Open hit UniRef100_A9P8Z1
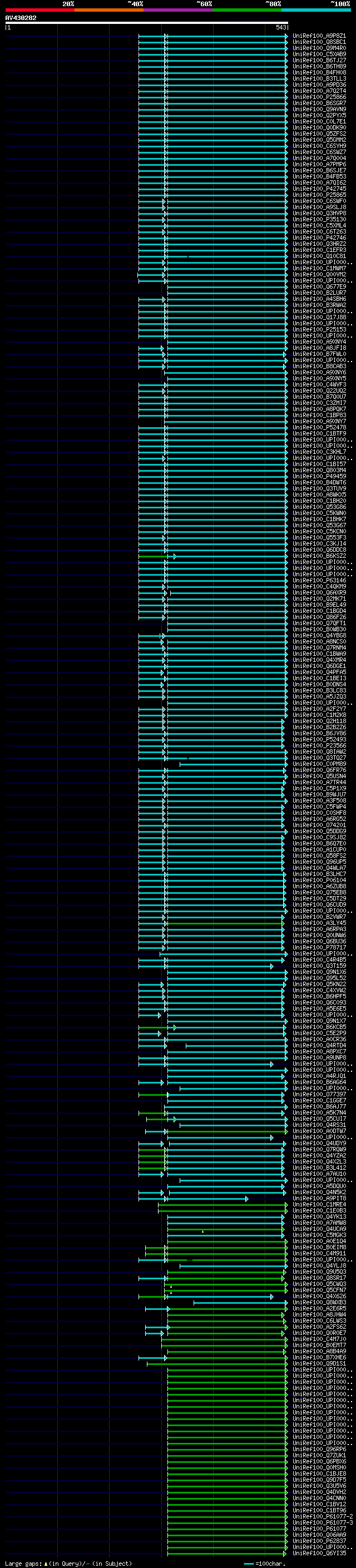 coord(319,36)
